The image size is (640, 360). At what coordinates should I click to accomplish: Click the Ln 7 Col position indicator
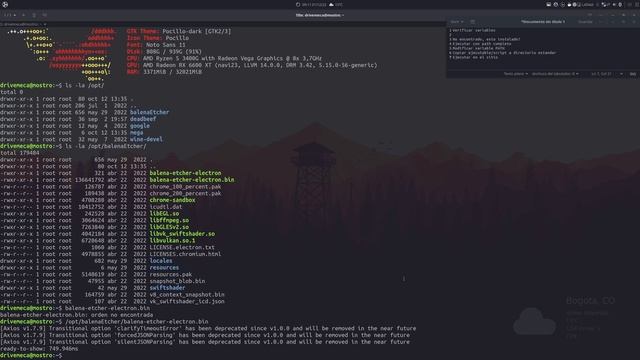[x=601, y=74]
